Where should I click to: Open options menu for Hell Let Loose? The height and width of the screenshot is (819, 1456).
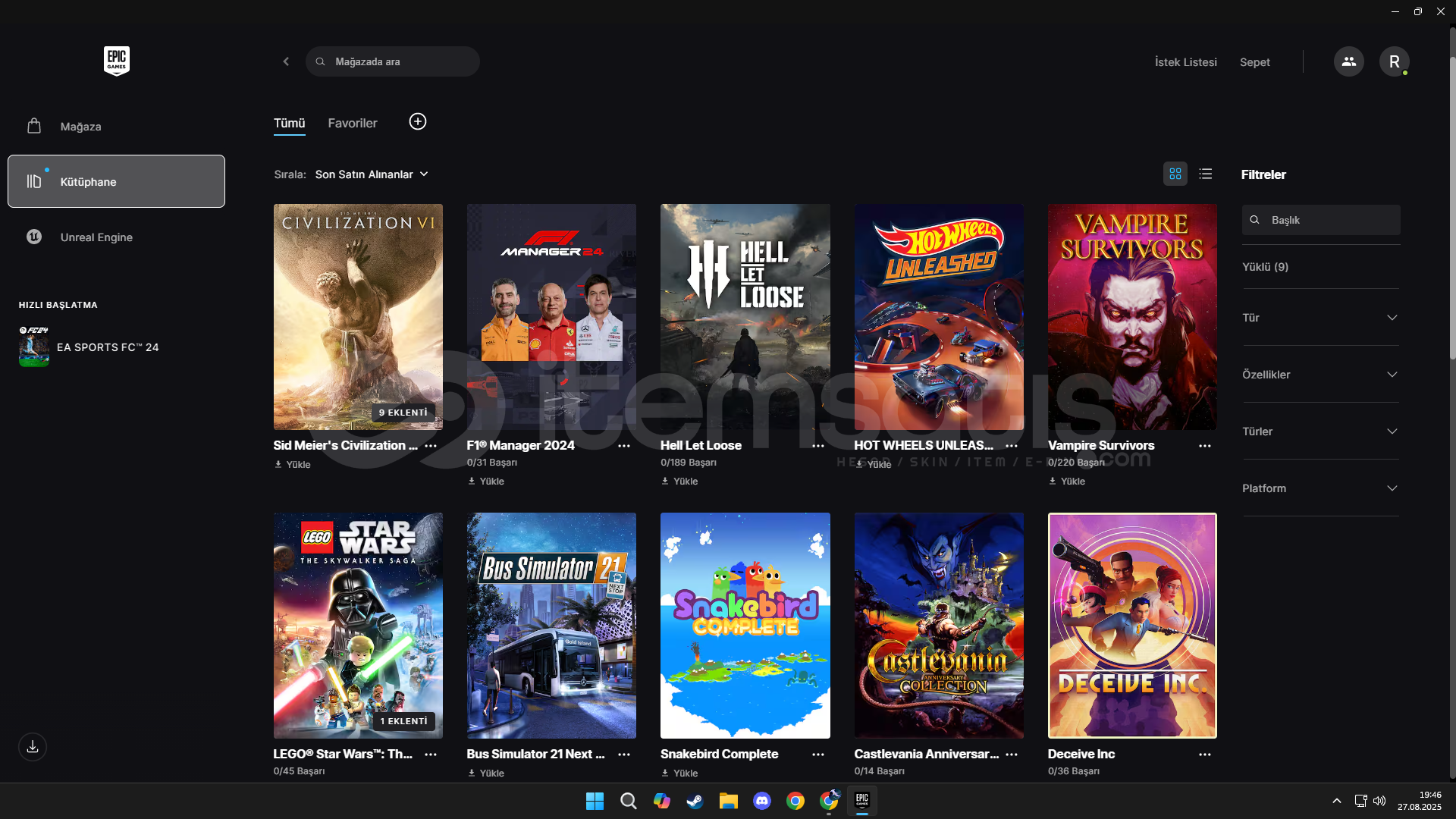818,446
